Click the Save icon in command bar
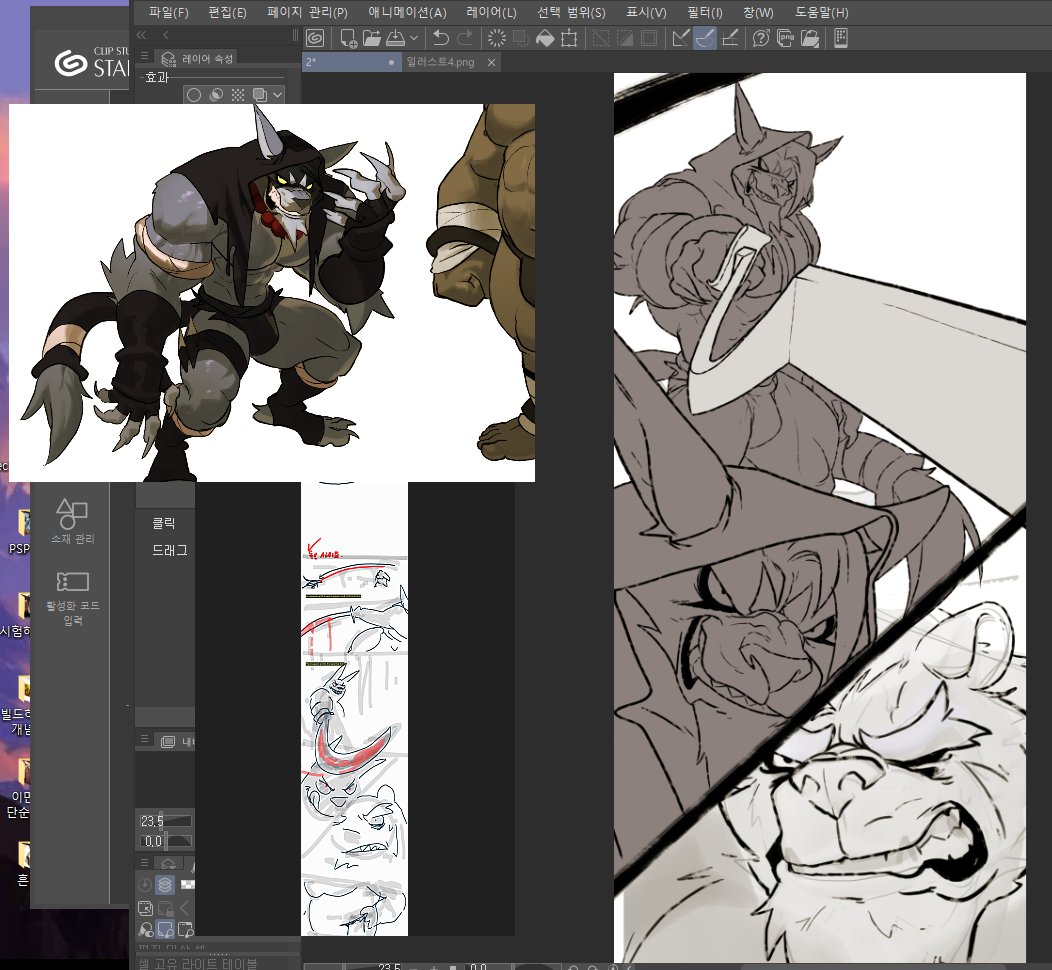Viewport: 1052px width, 970px height. 396,38
